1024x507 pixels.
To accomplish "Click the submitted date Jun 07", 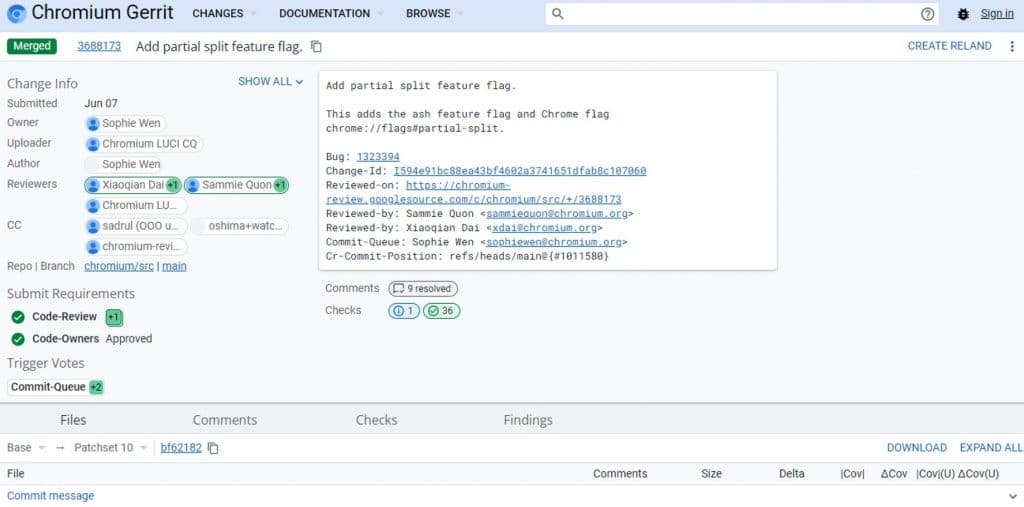I will (101, 103).
